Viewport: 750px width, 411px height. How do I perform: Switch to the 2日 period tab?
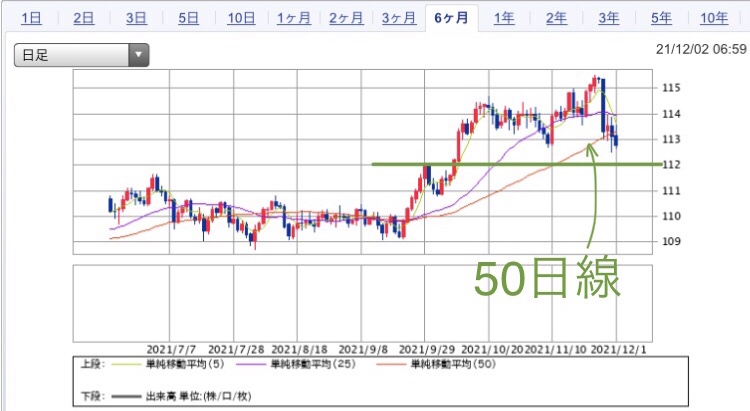(84, 19)
